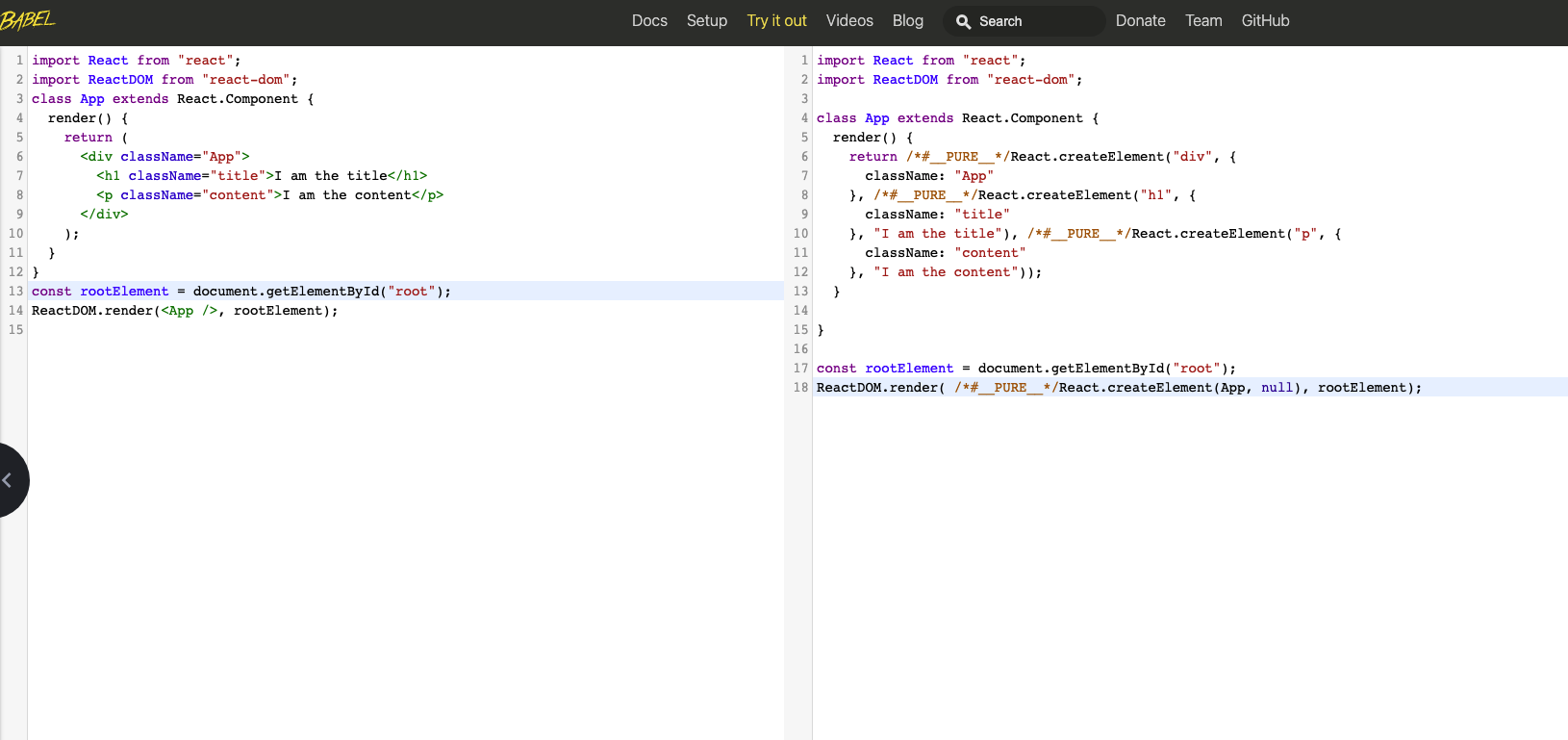
Task: Expand the settings sidebar arrow
Action: click(x=8, y=479)
